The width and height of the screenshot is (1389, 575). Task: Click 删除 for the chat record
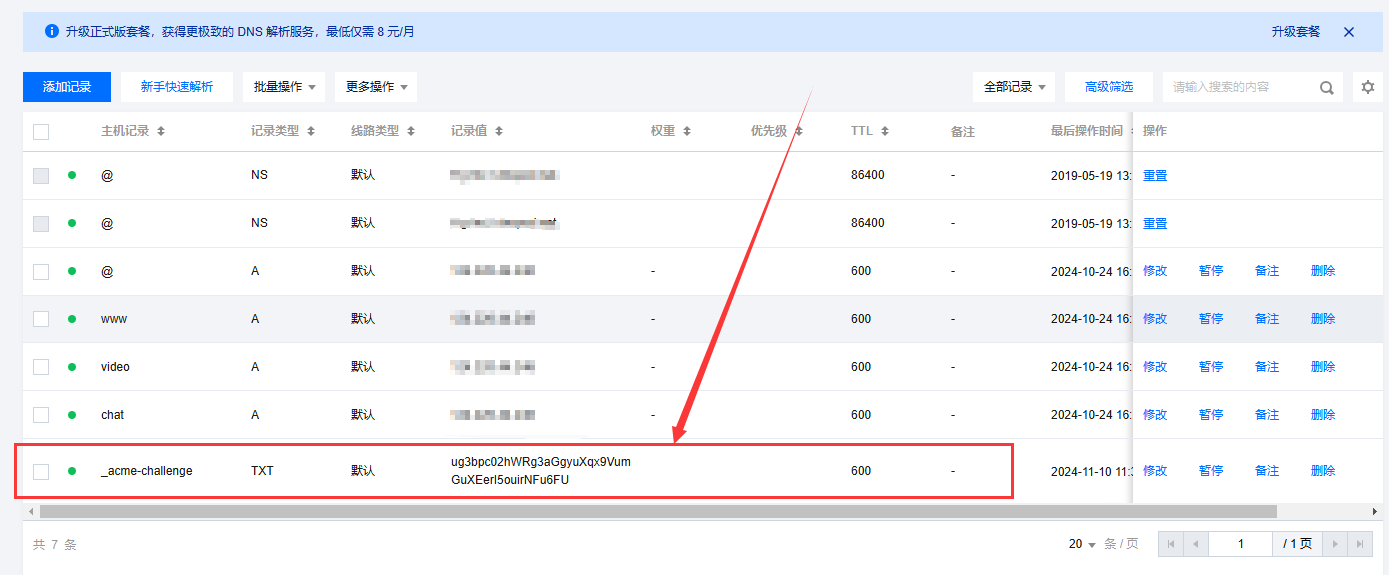tap(1322, 415)
